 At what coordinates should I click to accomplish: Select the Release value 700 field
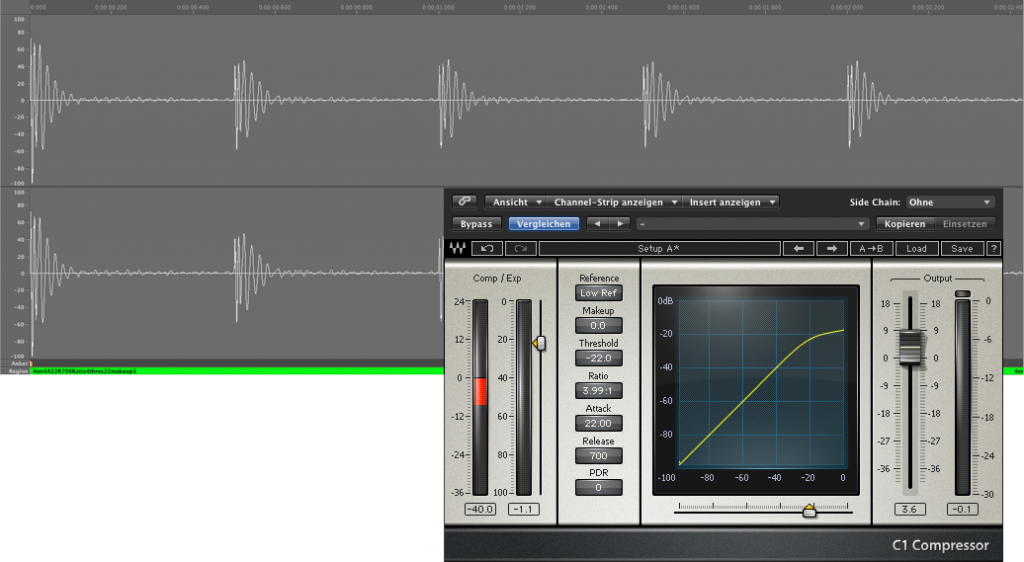point(598,456)
